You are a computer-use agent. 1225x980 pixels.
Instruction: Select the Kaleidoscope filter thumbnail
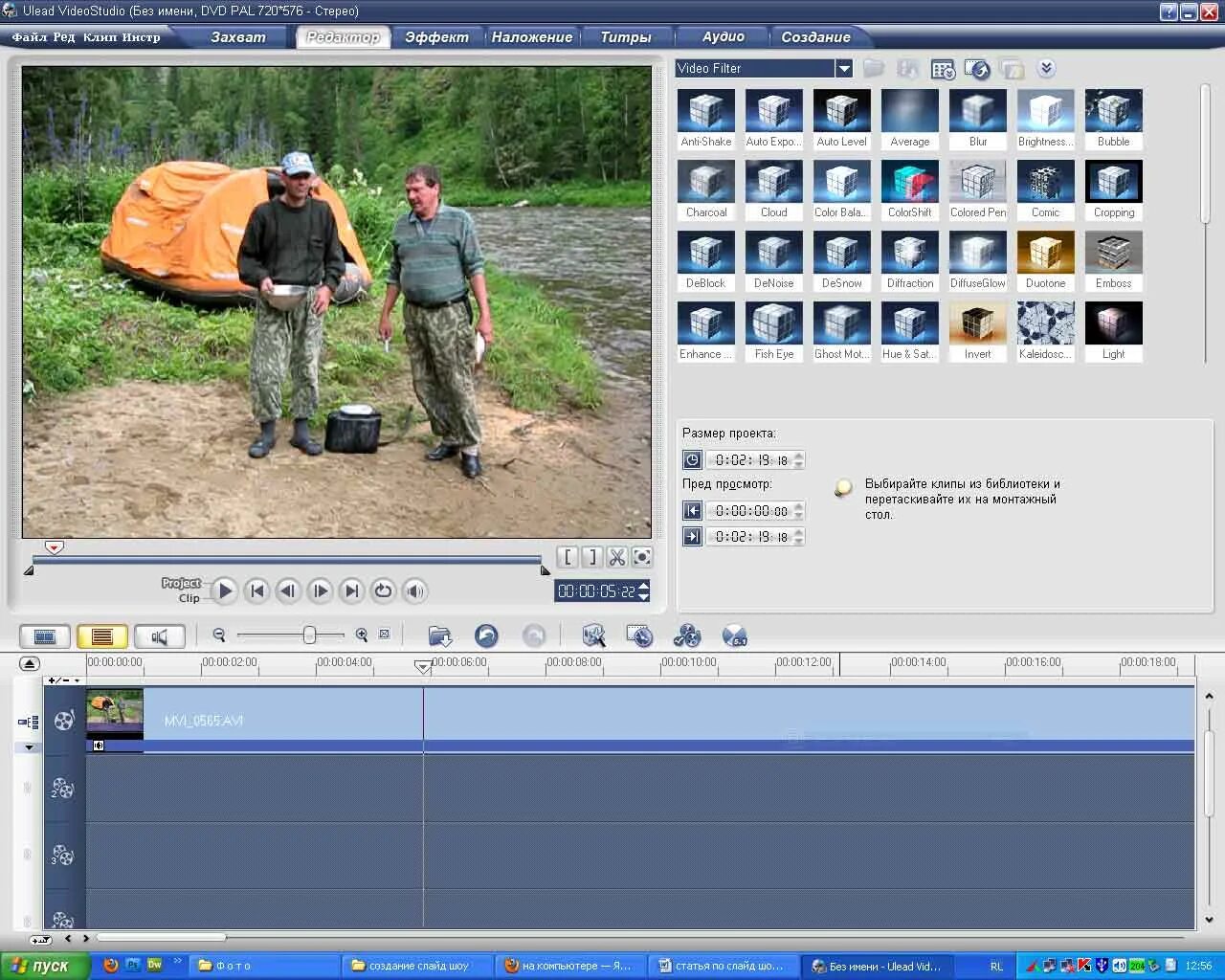[1045, 323]
